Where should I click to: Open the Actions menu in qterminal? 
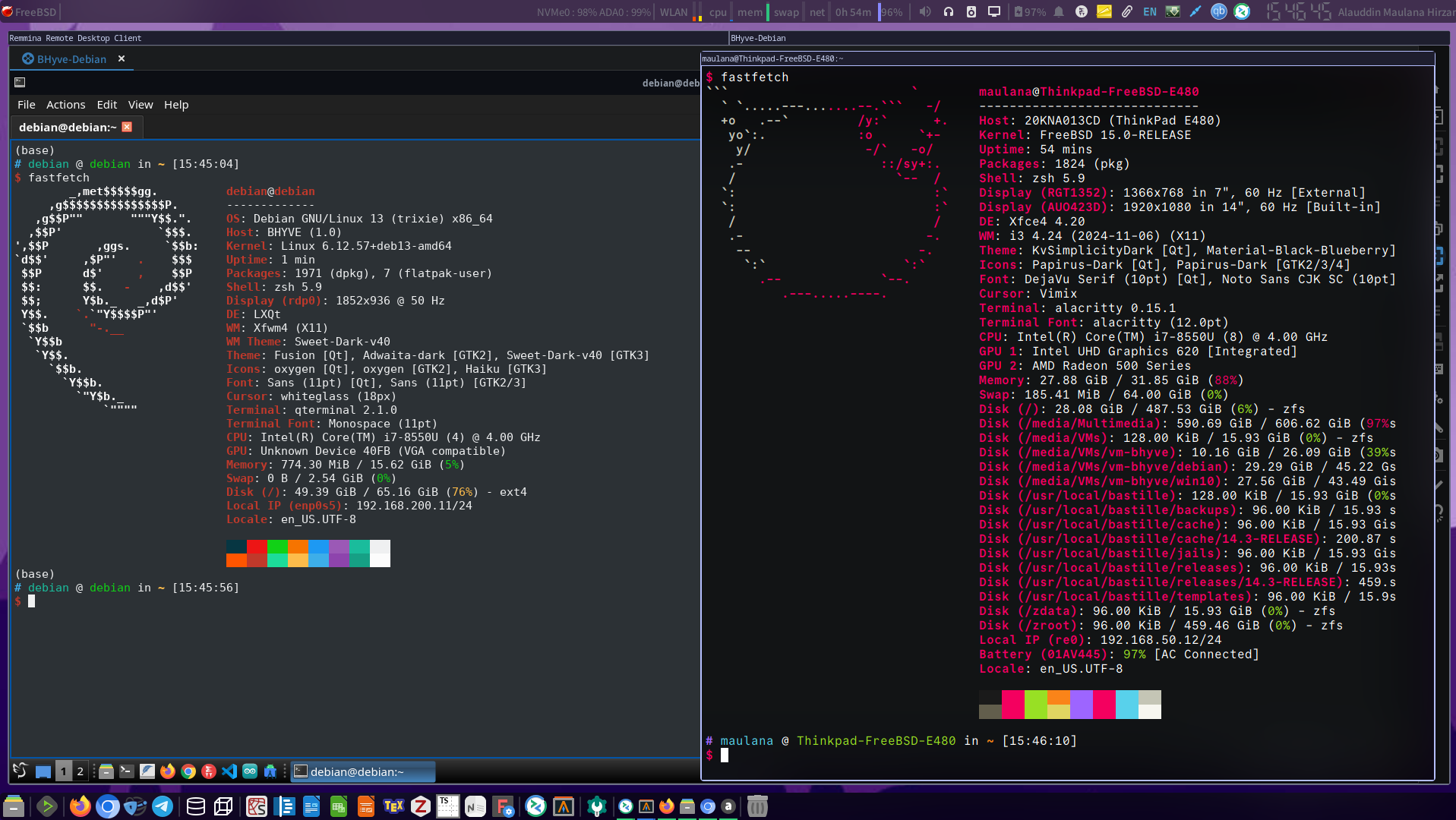click(x=65, y=105)
